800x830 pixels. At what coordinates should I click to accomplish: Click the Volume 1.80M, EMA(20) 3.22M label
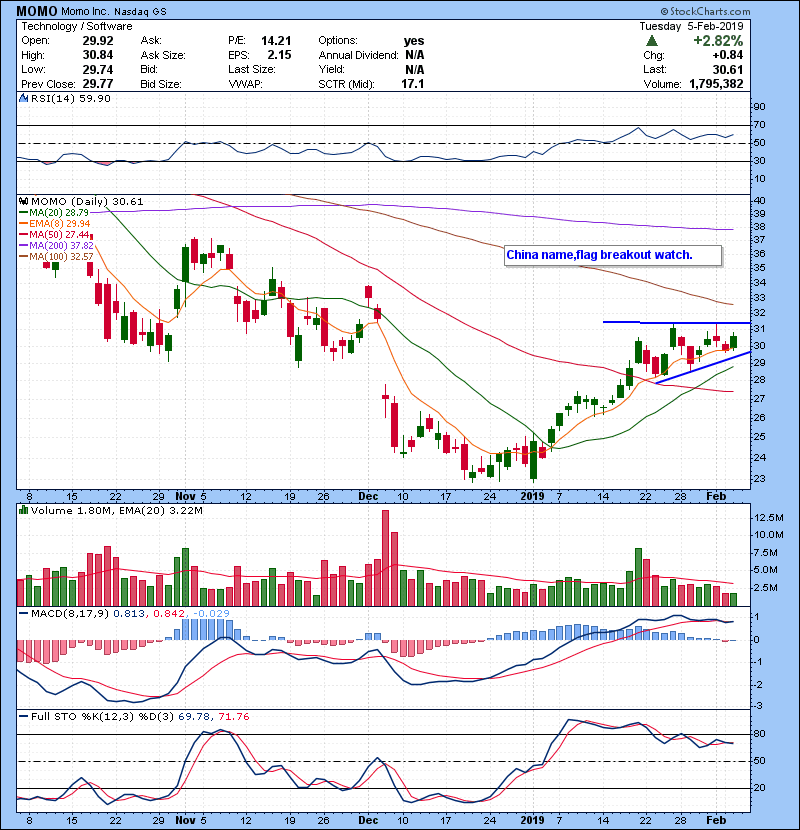coord(116,510)
